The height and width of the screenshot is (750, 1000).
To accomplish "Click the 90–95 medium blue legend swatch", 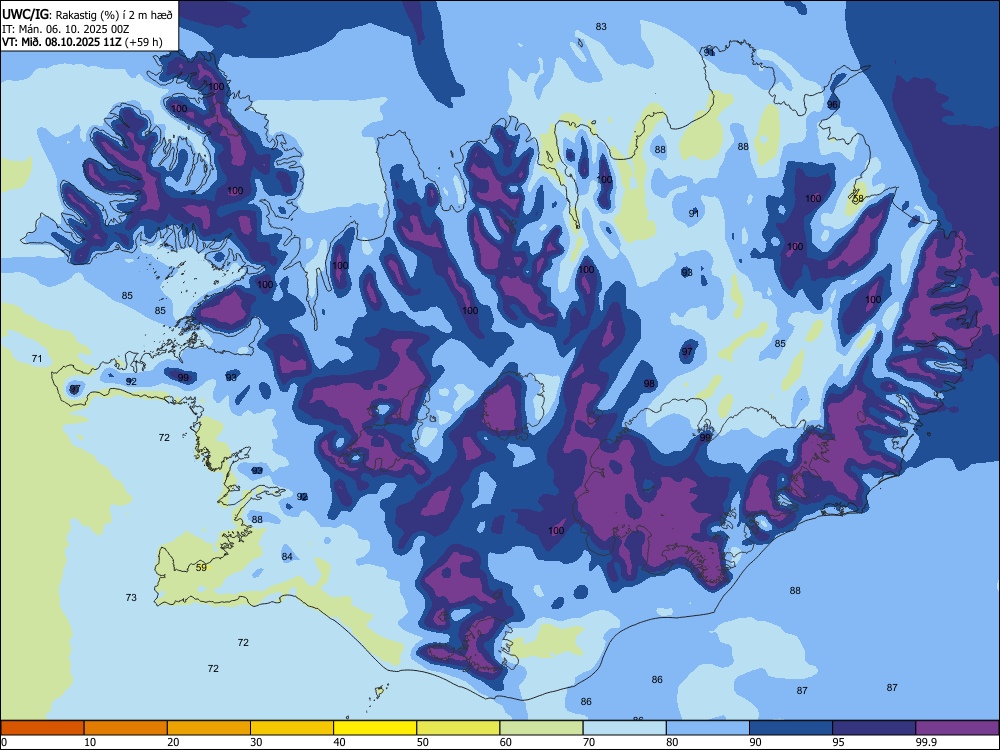I will (x=791, y=728).
